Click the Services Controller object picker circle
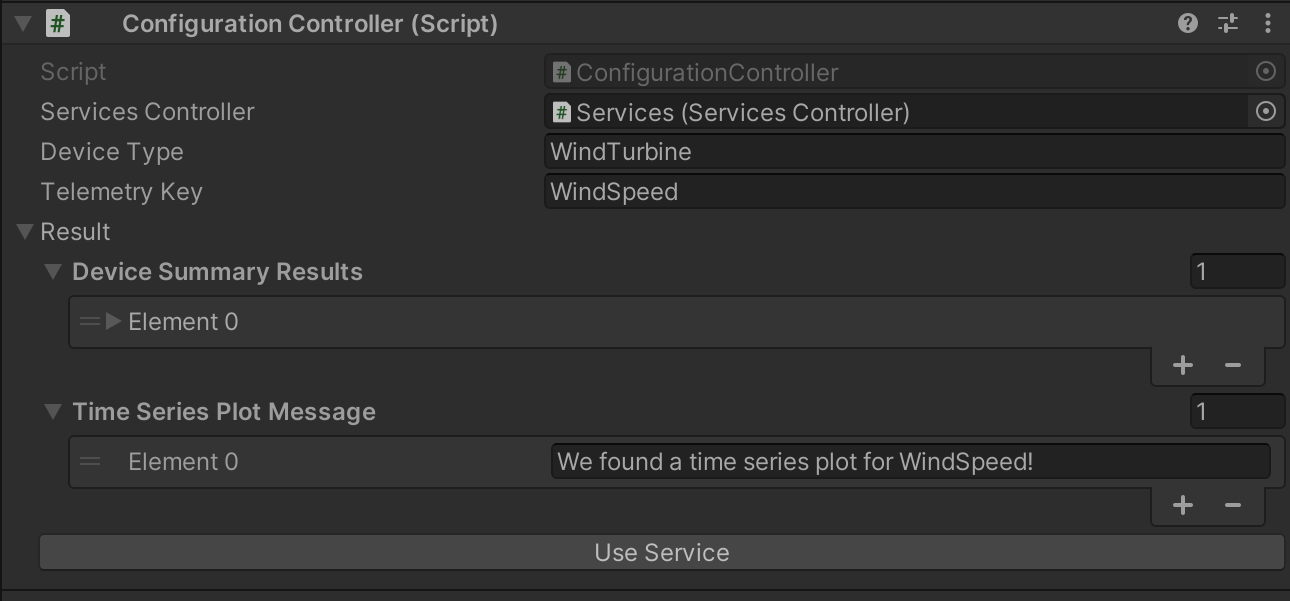Viewport: 1290px width, 601px height. 1265,111
